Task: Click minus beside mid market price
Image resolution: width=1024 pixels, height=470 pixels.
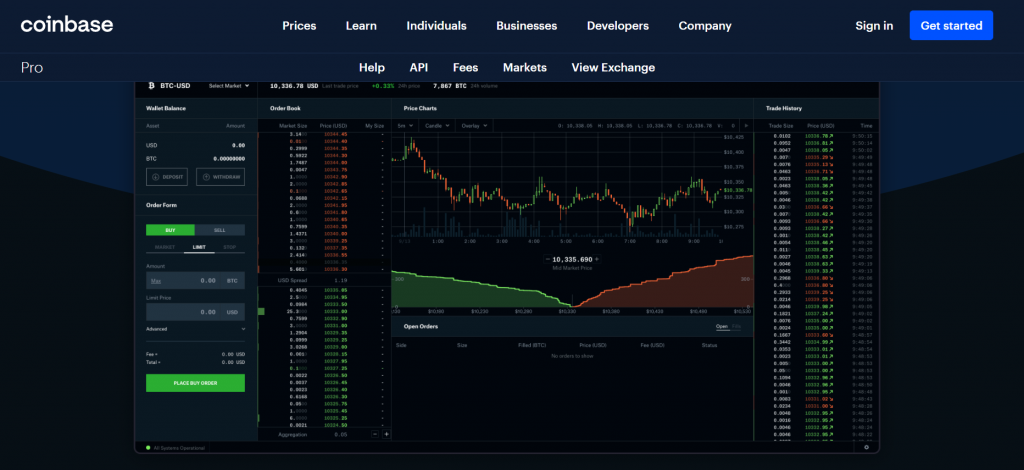Action: click(547, 259)
